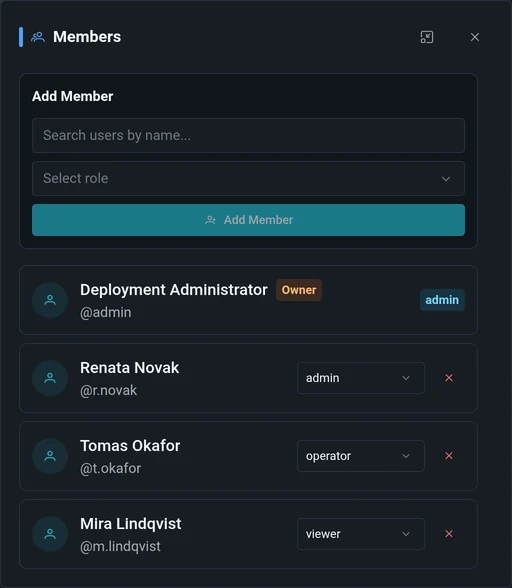Remove Tomas Okafor with red X

(x=449, y=456)
